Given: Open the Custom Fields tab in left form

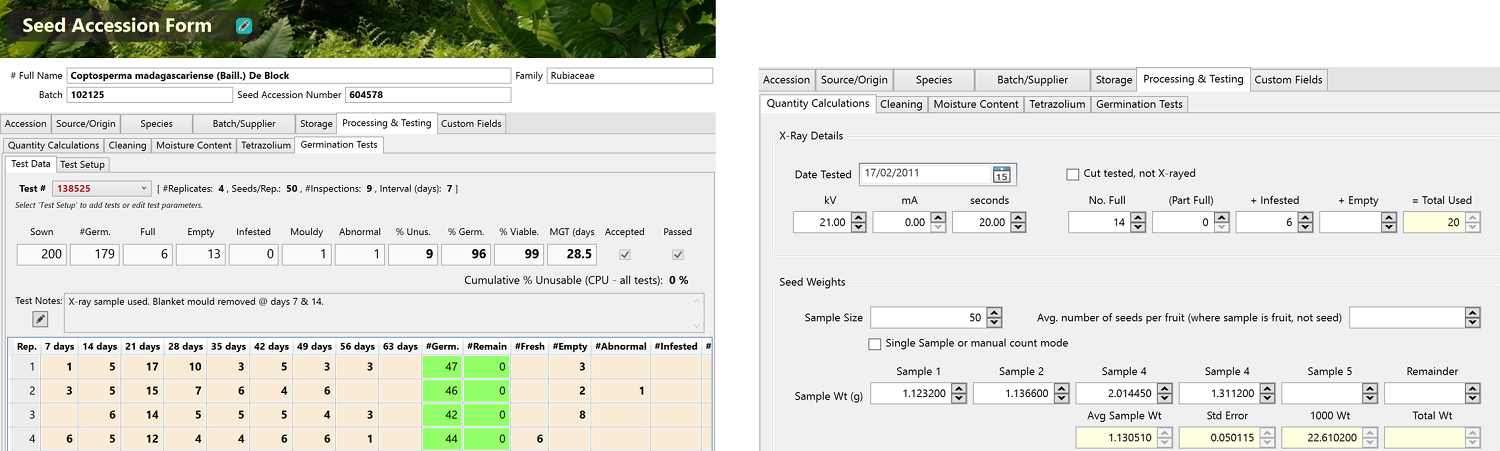Looking at the screenshot, I should 472,124.
